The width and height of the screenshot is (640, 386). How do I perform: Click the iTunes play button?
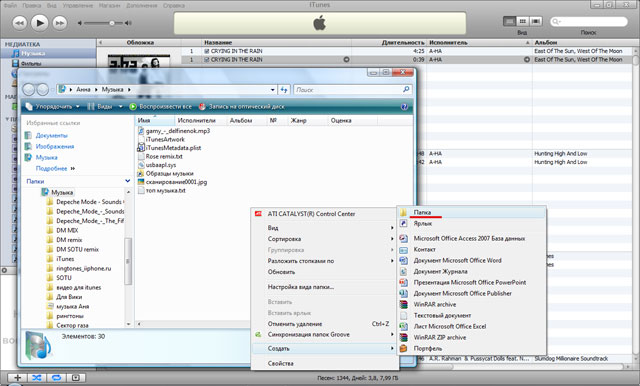[x=40, y=23]
